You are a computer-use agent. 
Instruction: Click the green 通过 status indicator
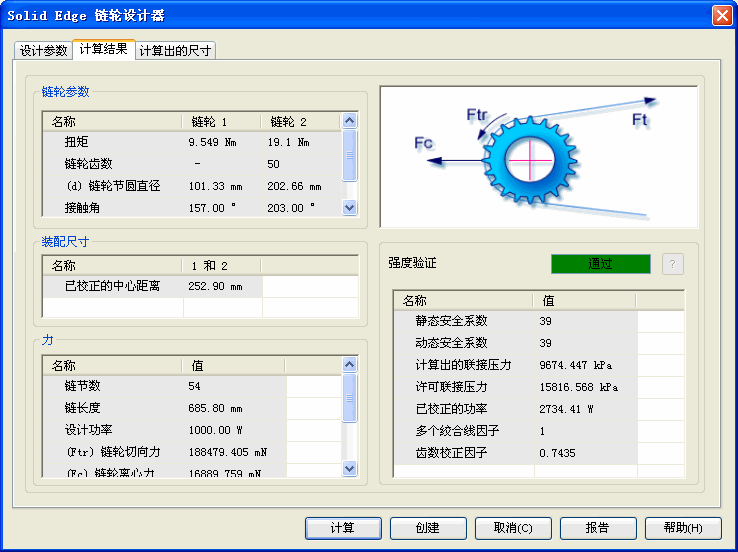pyautogui.click(x=600, y=264)
